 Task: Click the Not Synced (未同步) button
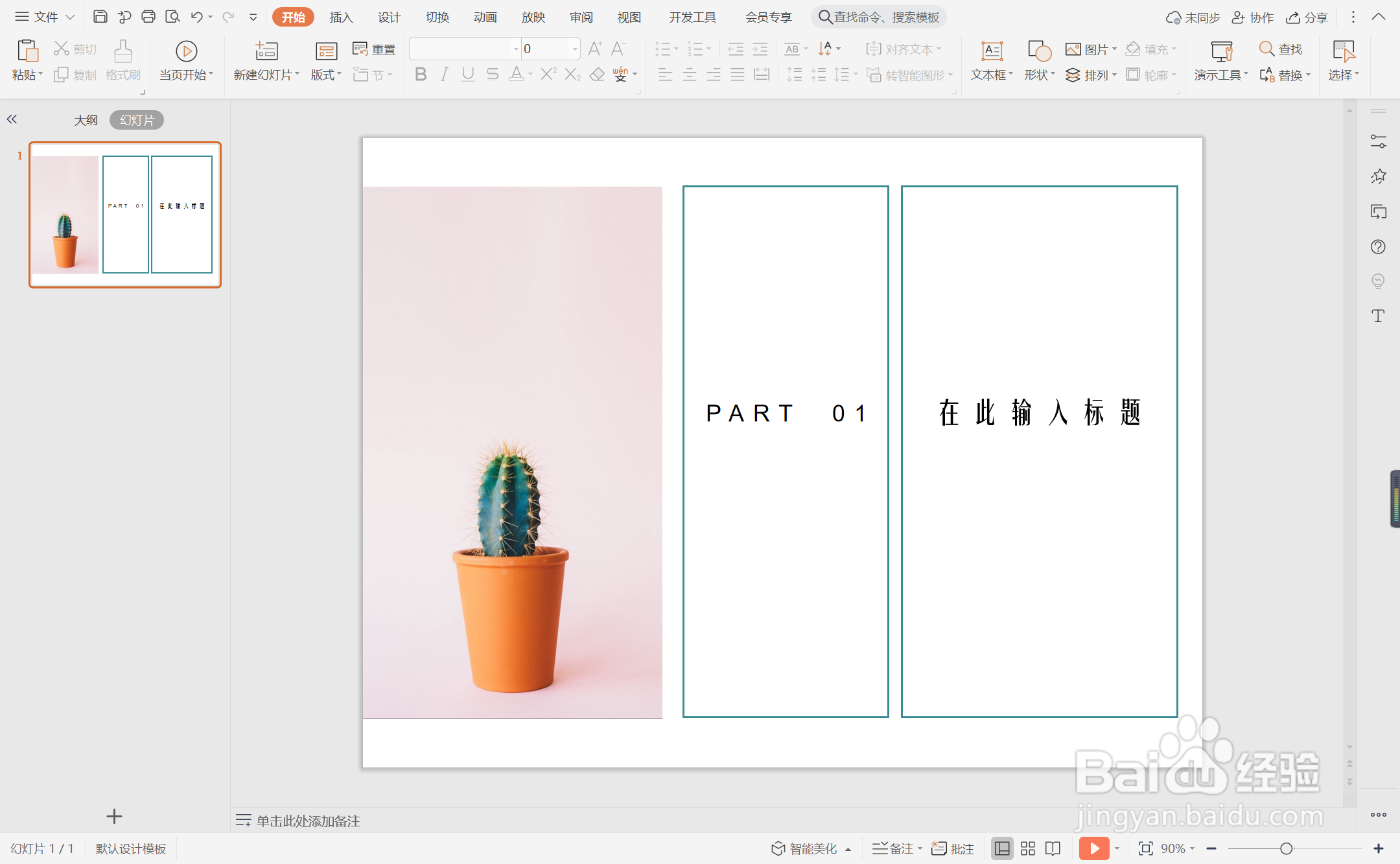pos(1193,17)
